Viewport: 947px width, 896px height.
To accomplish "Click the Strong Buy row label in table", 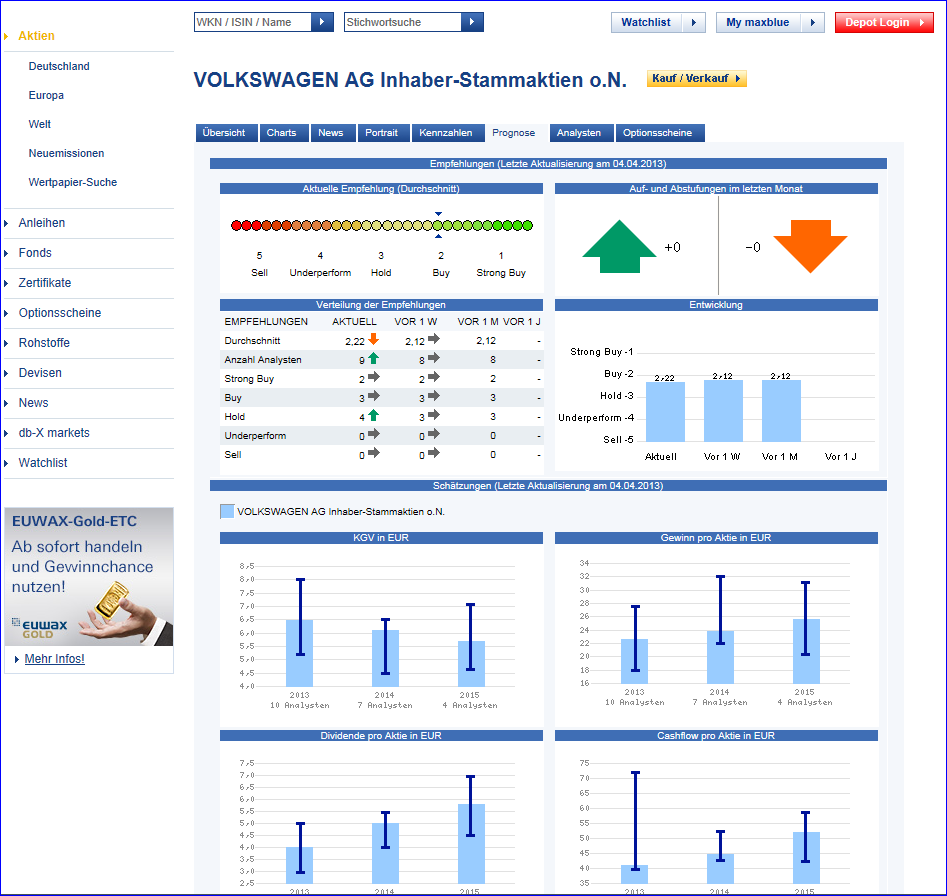I will click(249, 379).
